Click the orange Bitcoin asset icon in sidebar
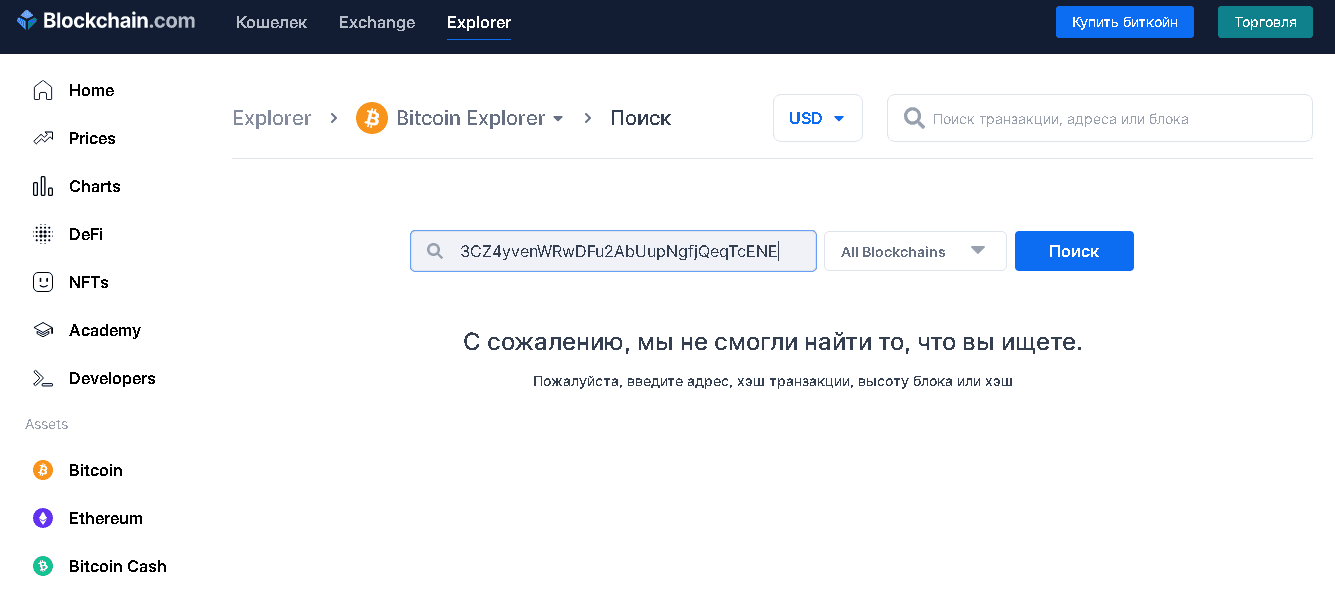Screen dimensions: 1335x596 [43, 471]
